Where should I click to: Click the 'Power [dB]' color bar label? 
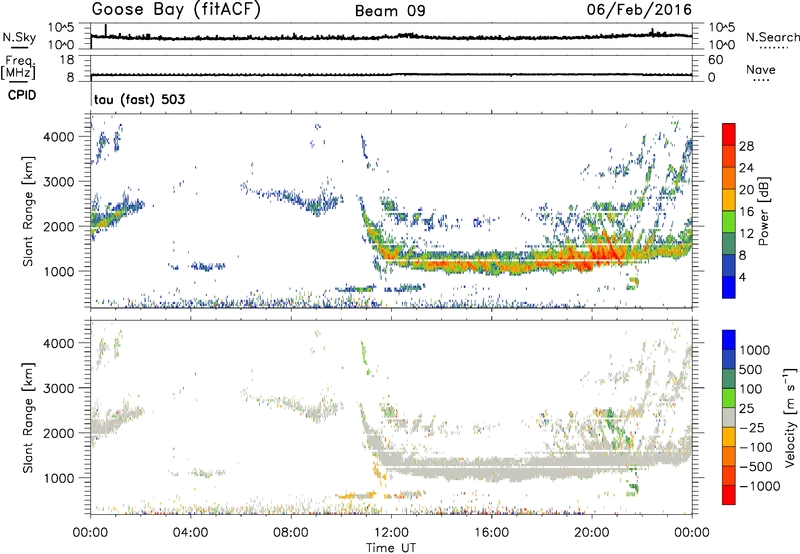764,211
